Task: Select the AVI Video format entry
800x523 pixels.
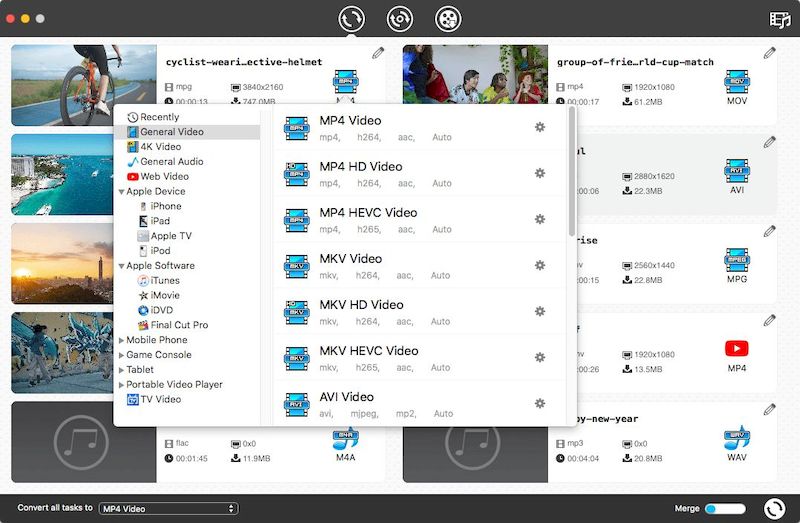Action: [x=419, y=404]
